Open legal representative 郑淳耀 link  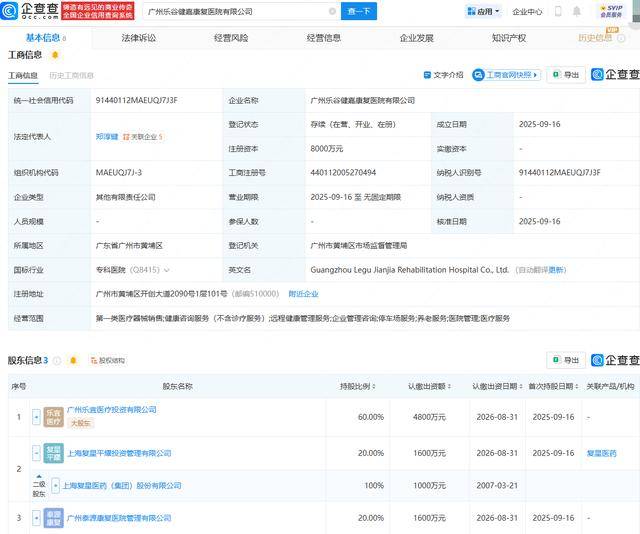pos(107,137)
